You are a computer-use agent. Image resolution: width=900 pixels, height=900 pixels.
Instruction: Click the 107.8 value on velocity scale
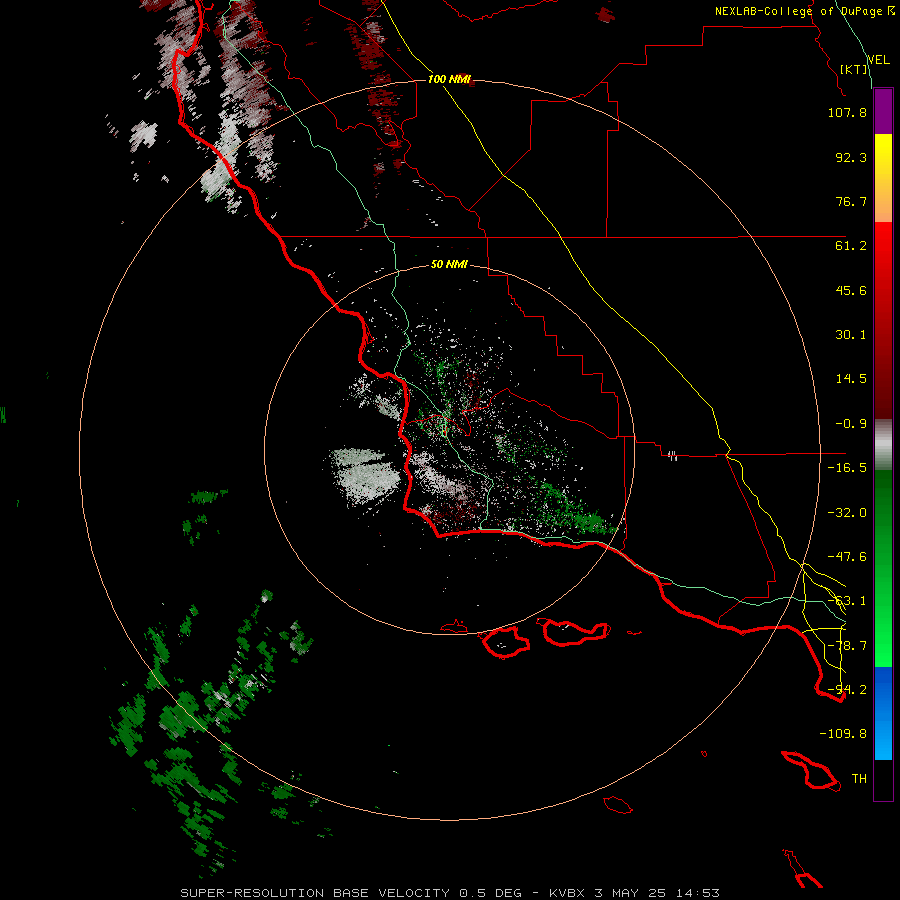(x=847, y=112)
